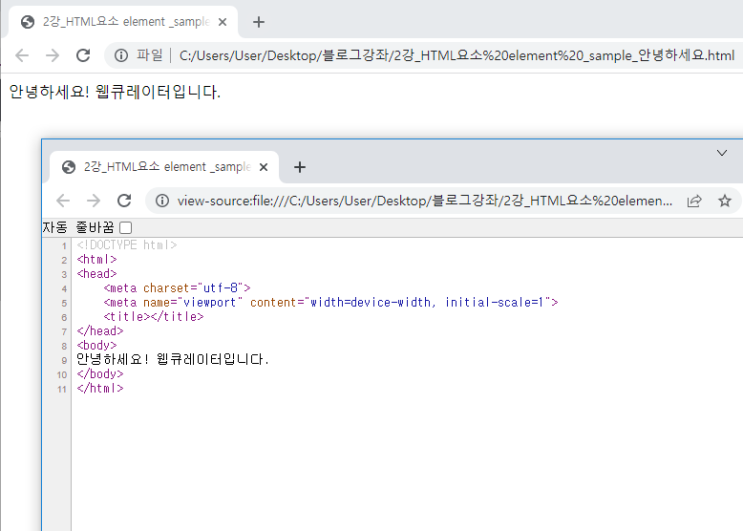Click the site info icon in rear window address bar
This screenshot has height=531, width=743.
[121, 55]
